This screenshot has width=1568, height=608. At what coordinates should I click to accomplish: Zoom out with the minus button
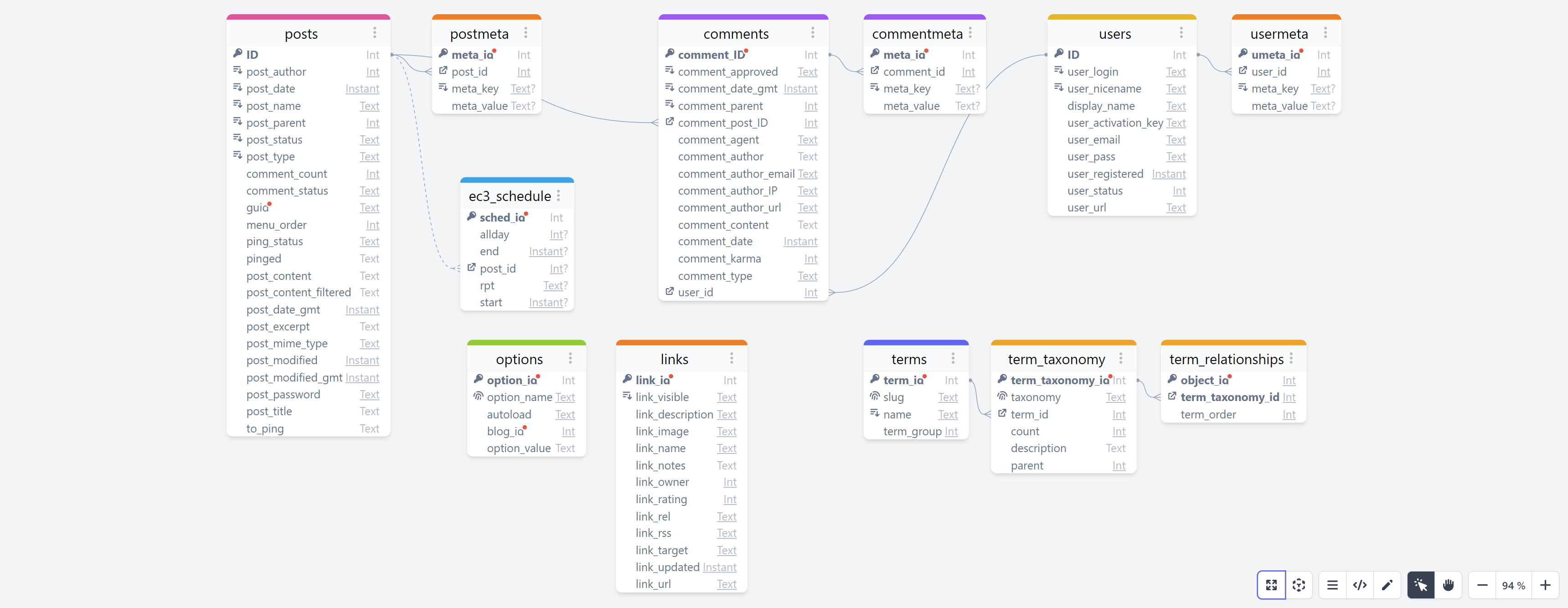pos(1482,585)
